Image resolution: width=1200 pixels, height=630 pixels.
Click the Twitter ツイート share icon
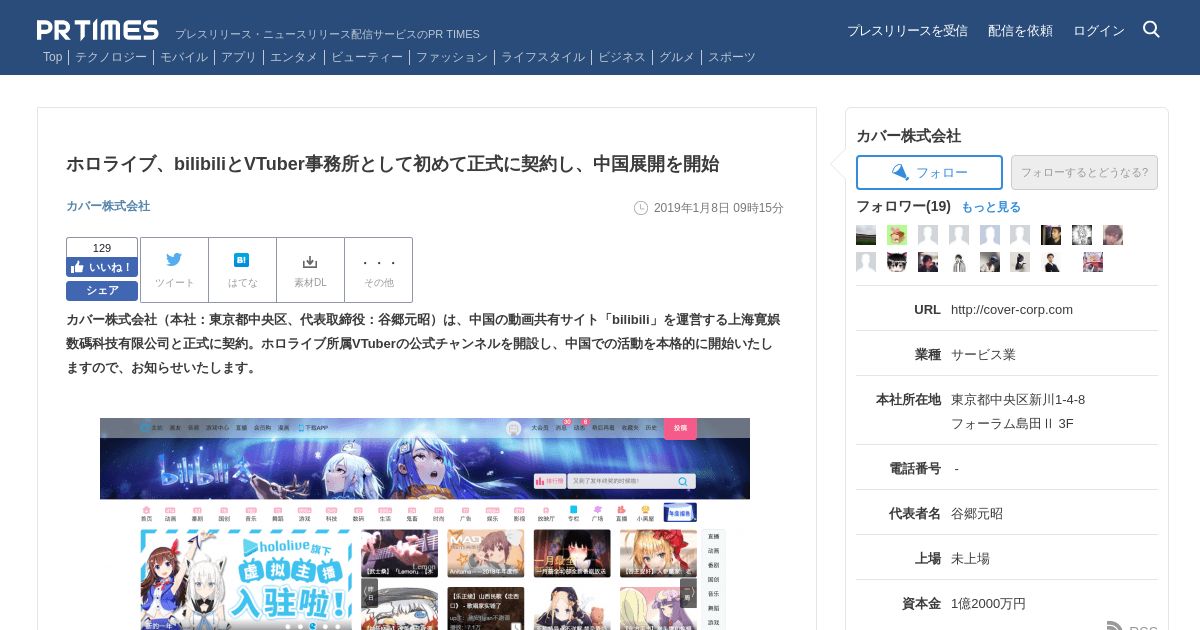(174, 270)
